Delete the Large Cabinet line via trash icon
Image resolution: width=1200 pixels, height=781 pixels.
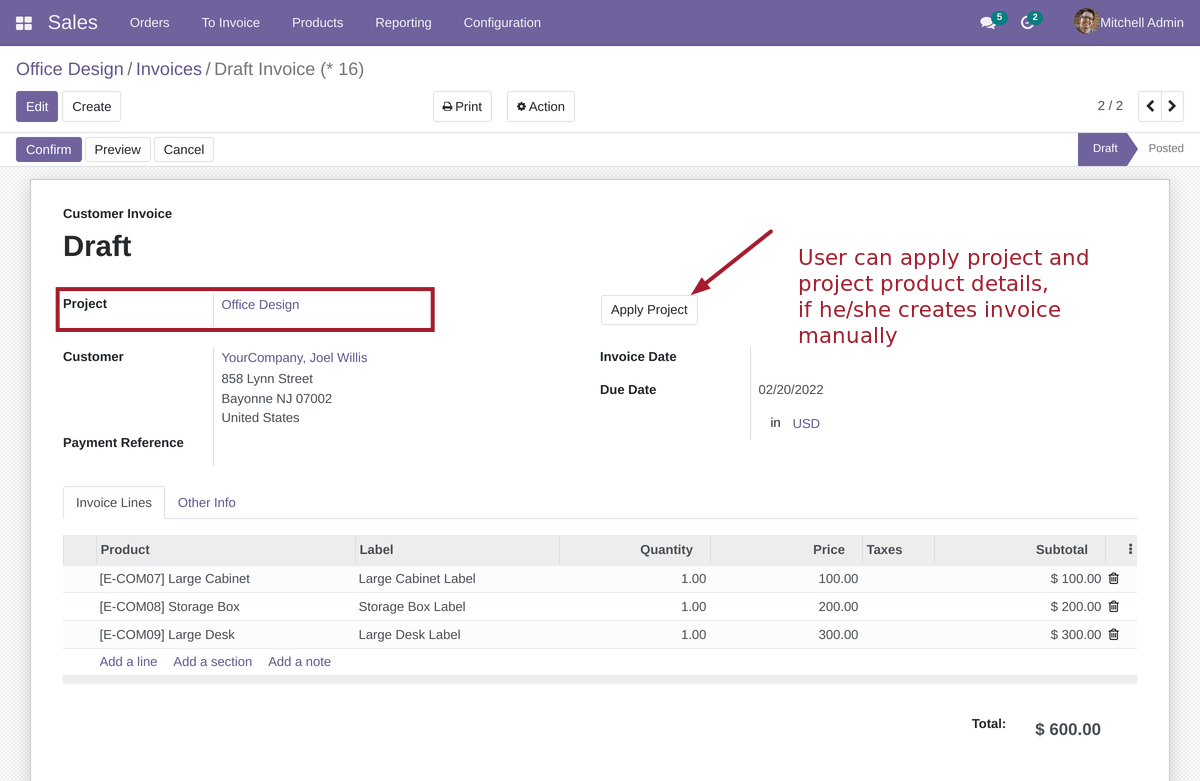[x=1113, y=578]
